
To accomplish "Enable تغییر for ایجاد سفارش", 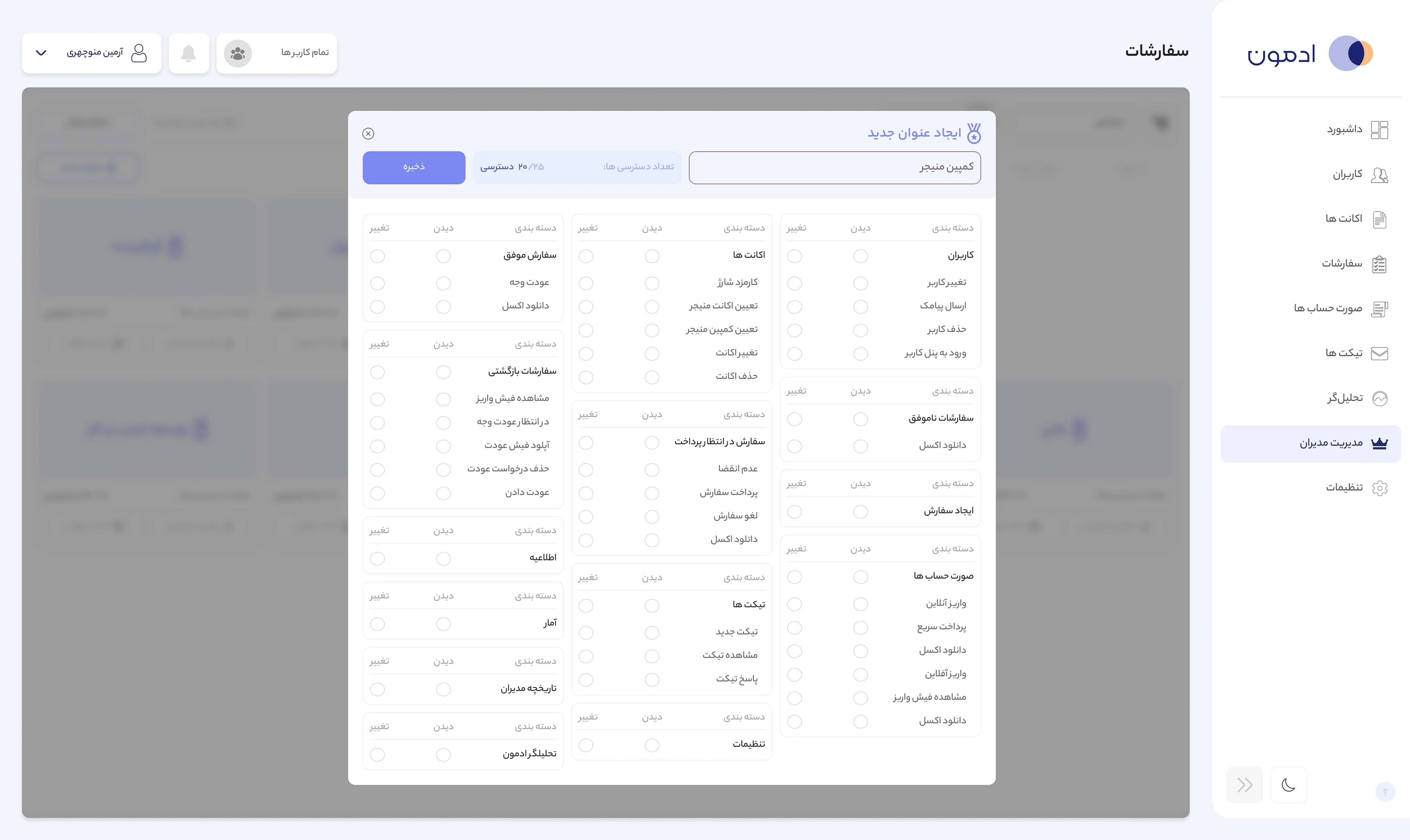I will (x=794, y=512).
